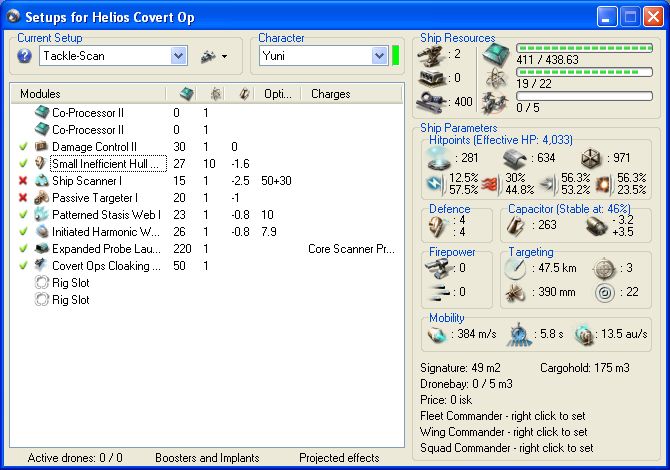Screen dimensions: 670x470
Task: Click the calibration icon showing 400
Action: [x=431, y=102]
